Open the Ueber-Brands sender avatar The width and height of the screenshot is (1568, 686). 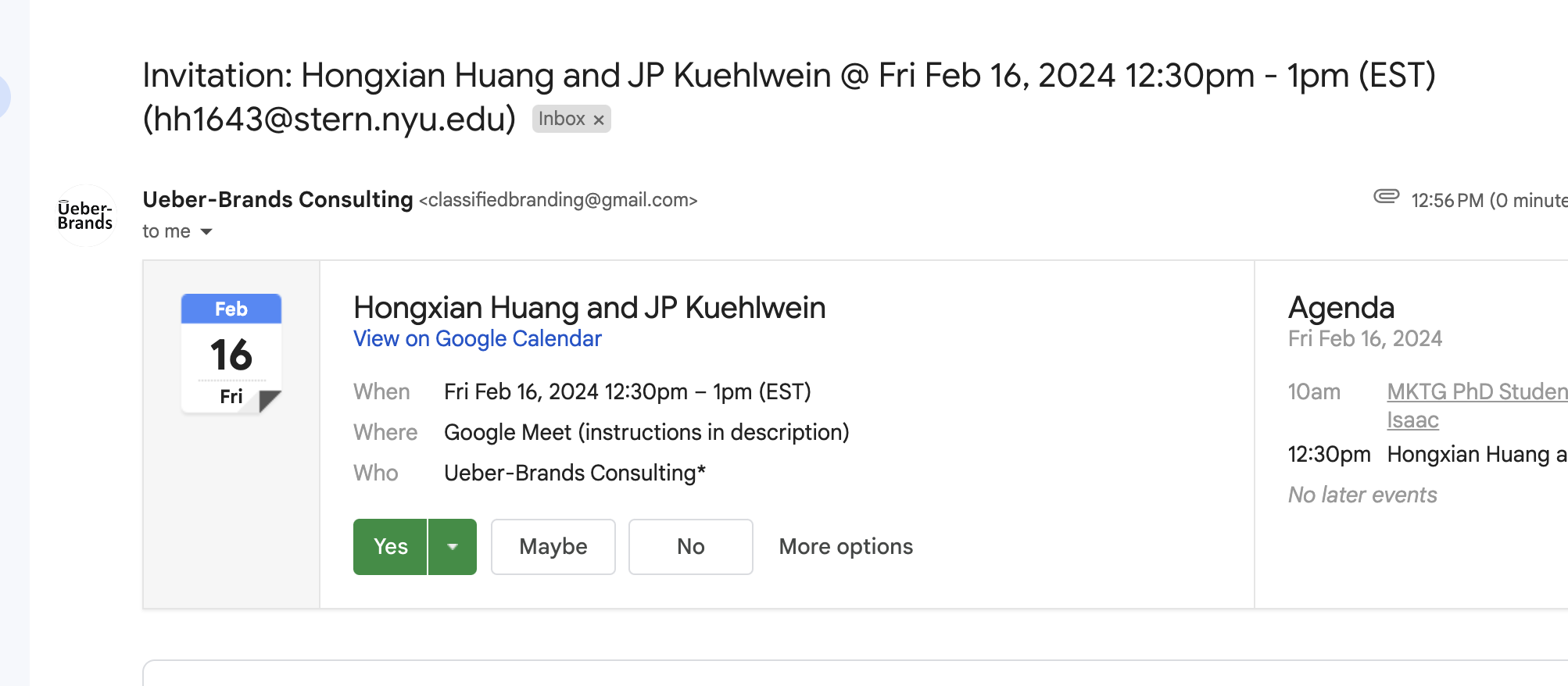[x=85, y=216]
